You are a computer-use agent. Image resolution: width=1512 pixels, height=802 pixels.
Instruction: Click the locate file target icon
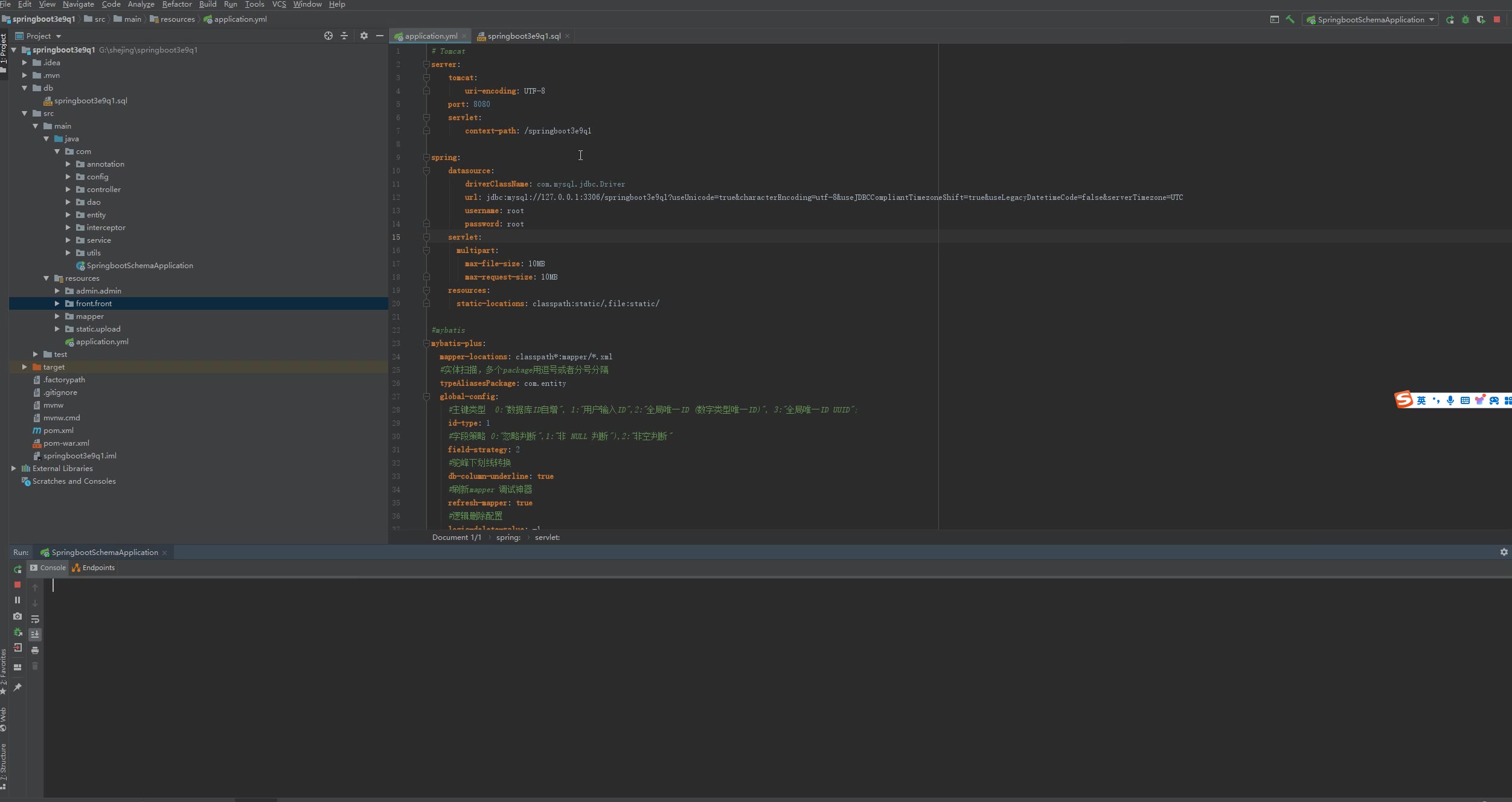(328, 36)
